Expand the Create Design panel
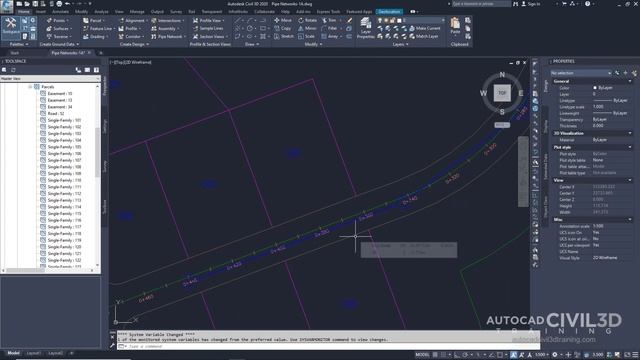Screen dimensions: 640x360 (134, 44)
